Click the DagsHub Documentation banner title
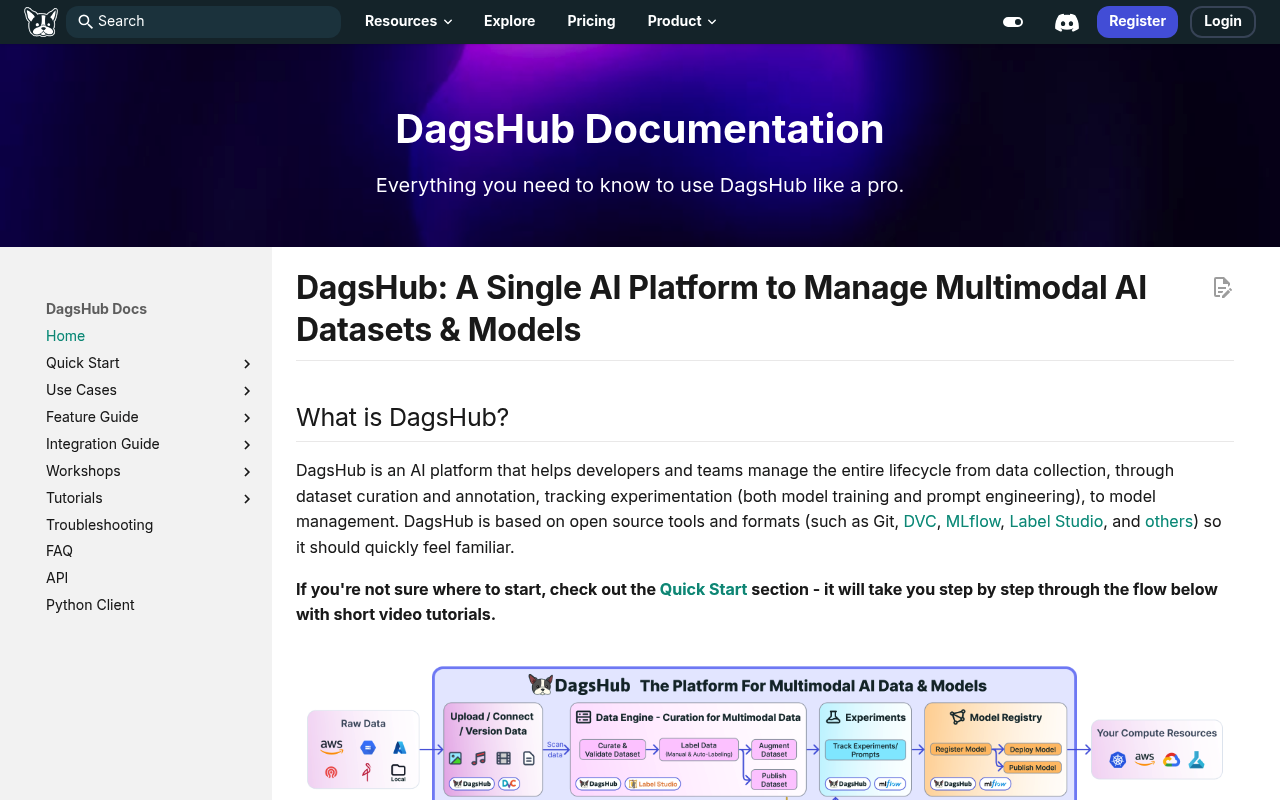1280x800 pixels. click(640, 129)
